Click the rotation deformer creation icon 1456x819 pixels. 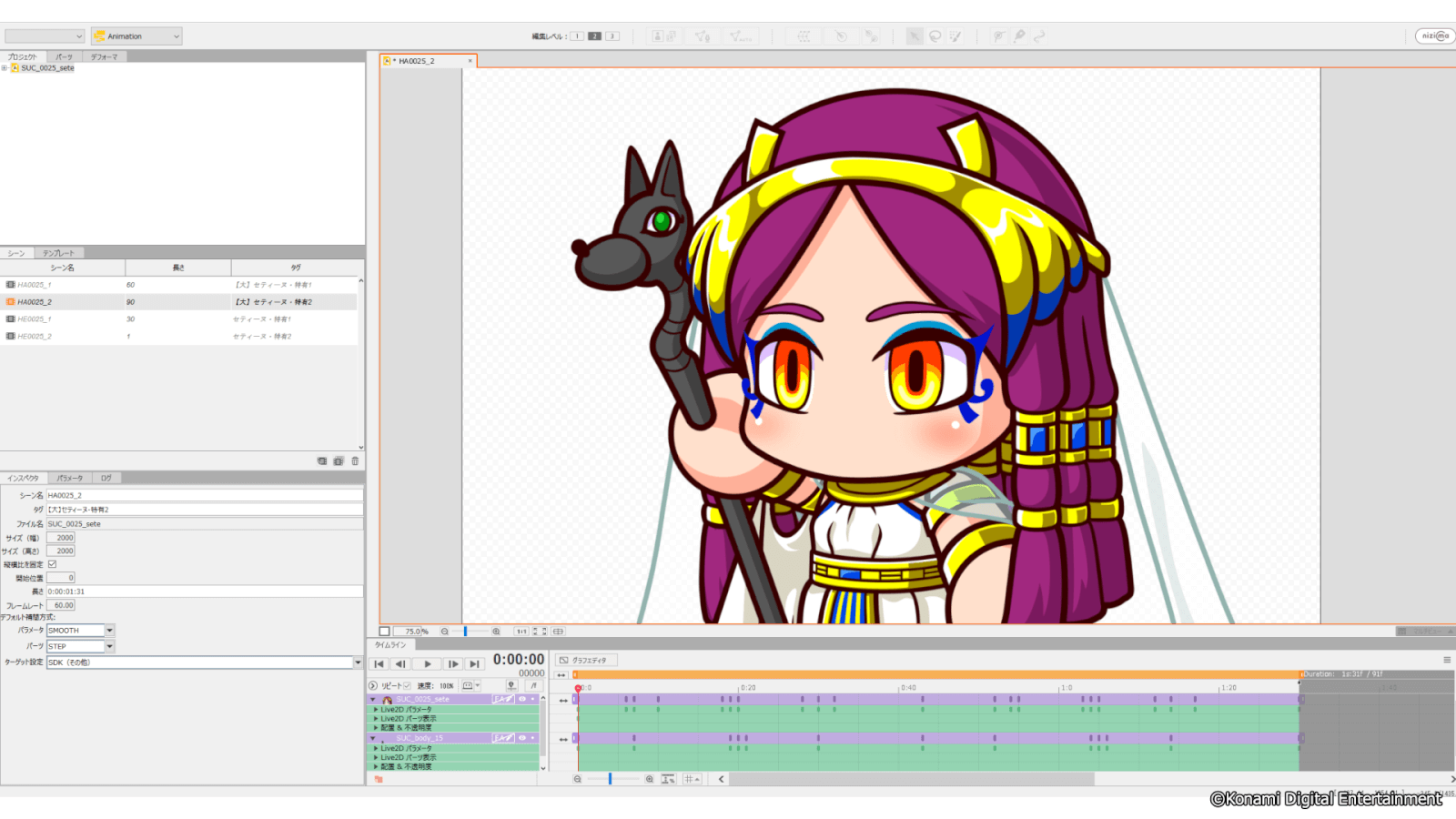click(841, 36)
